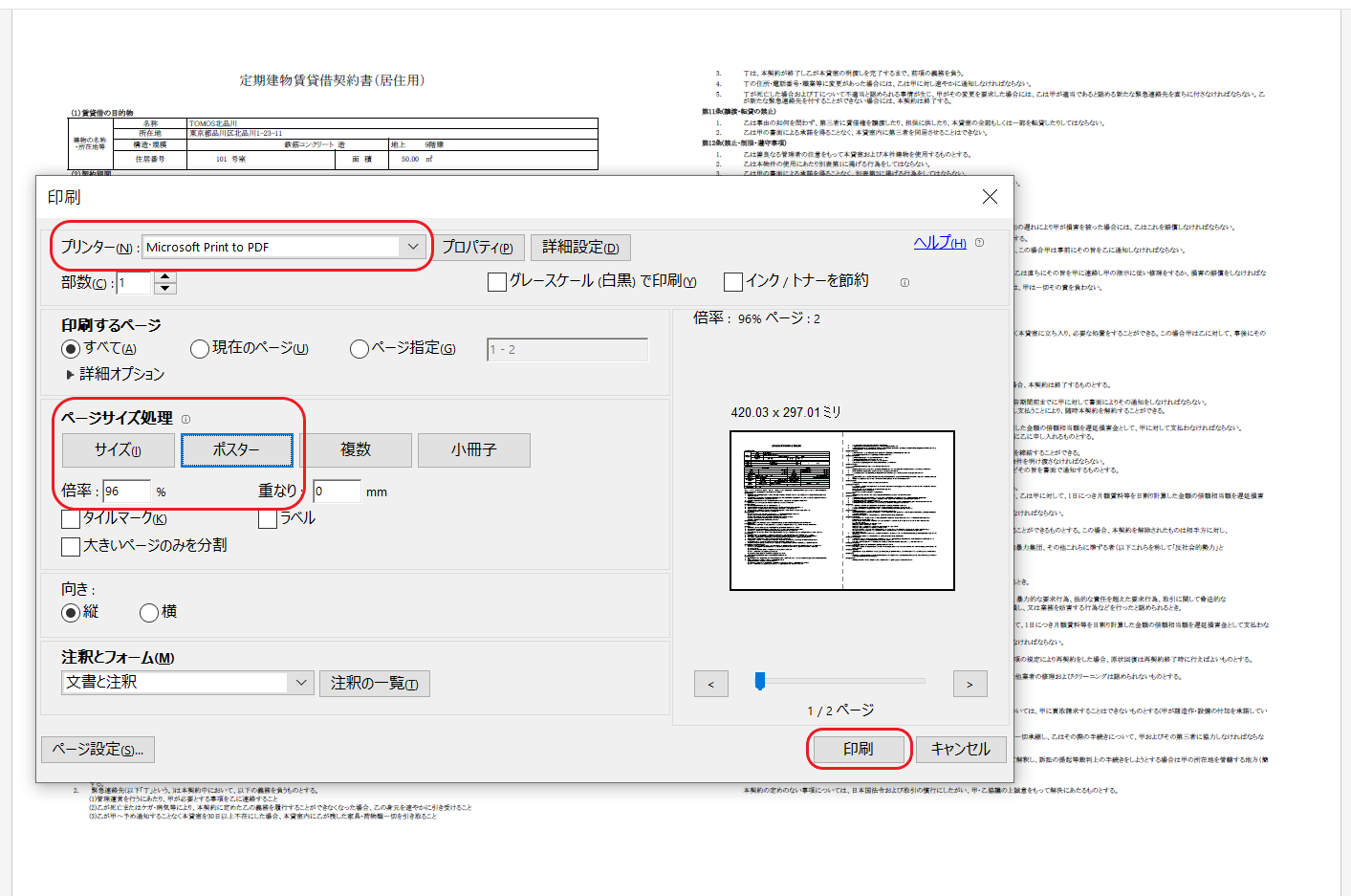This screenshot has height=896, width=1351.
Task: Click info icon beside ページサイズ処理 heading
Action: pyautogui.click(x=185, y=419)
